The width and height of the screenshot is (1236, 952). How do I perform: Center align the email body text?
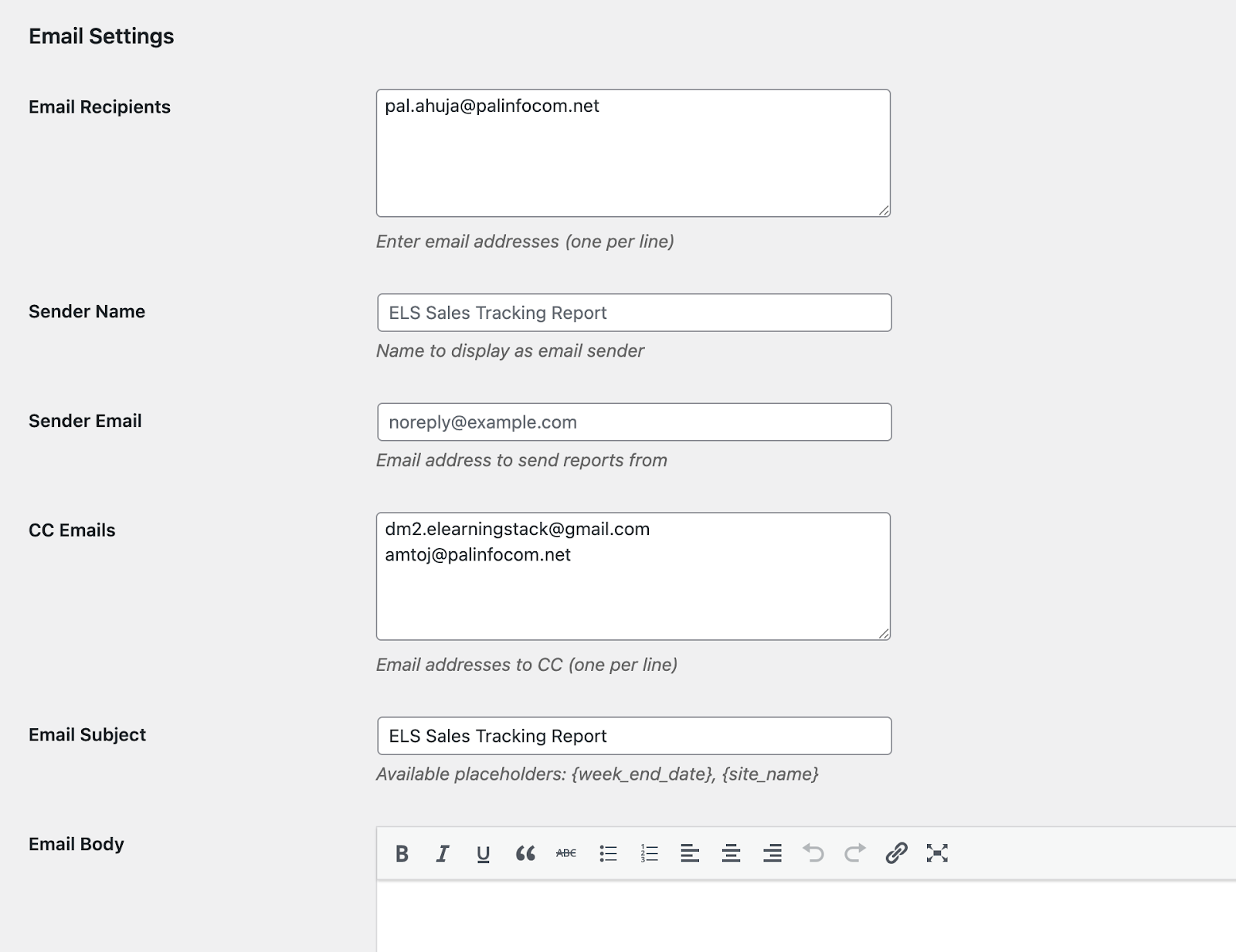(731, 853)
